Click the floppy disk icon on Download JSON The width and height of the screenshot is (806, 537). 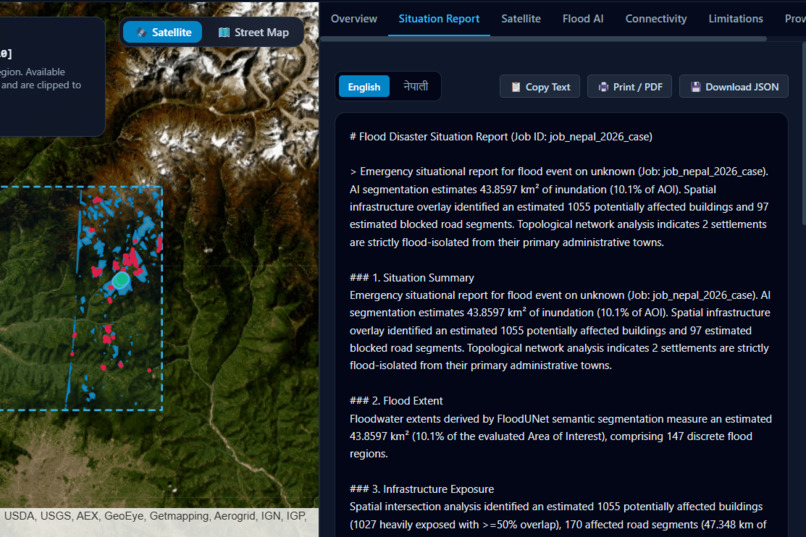[695, 87]
